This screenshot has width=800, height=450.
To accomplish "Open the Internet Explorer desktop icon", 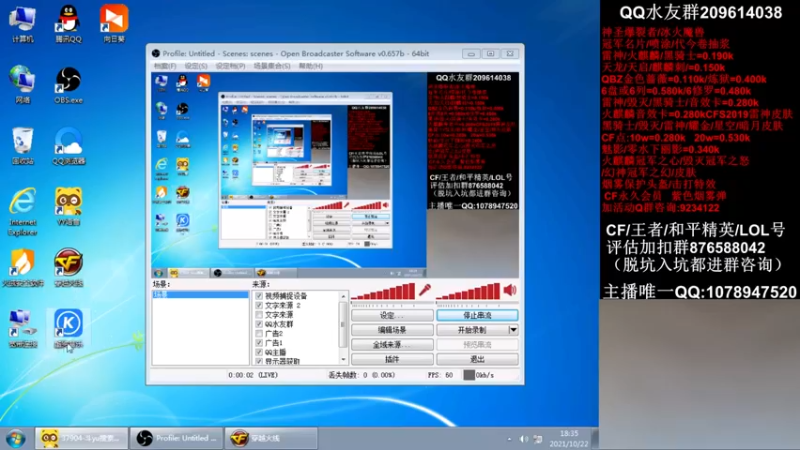I will pos(22,212).
